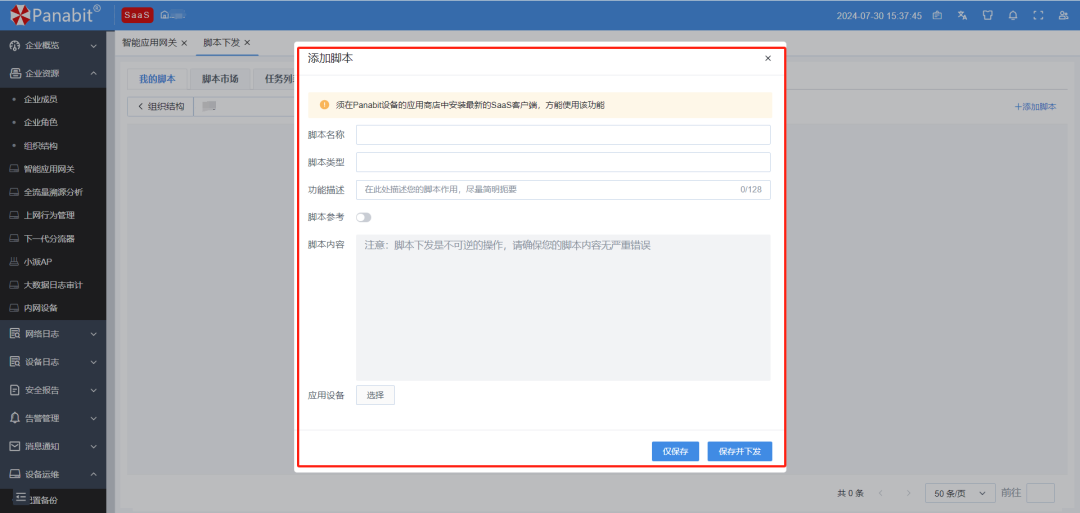Toggle the 脚本参考 switch
This screenshot has height=513, width=1080.
[363, 218]
